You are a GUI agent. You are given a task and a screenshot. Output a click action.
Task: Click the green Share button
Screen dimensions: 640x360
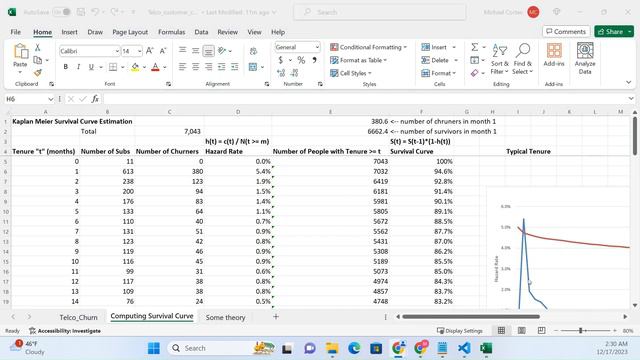tap(614, 31)
